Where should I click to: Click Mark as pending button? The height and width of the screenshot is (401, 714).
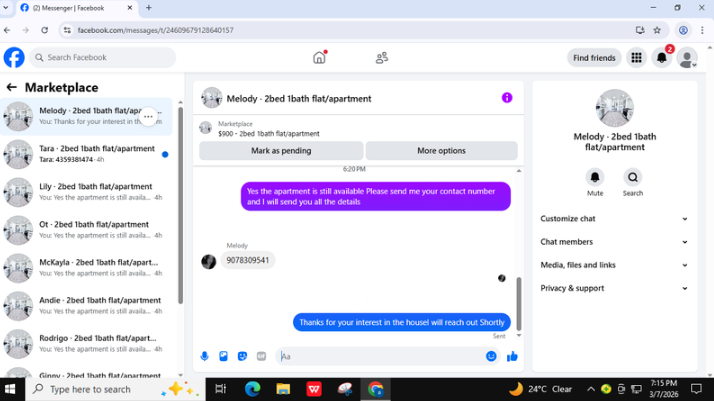coord(281,151)
